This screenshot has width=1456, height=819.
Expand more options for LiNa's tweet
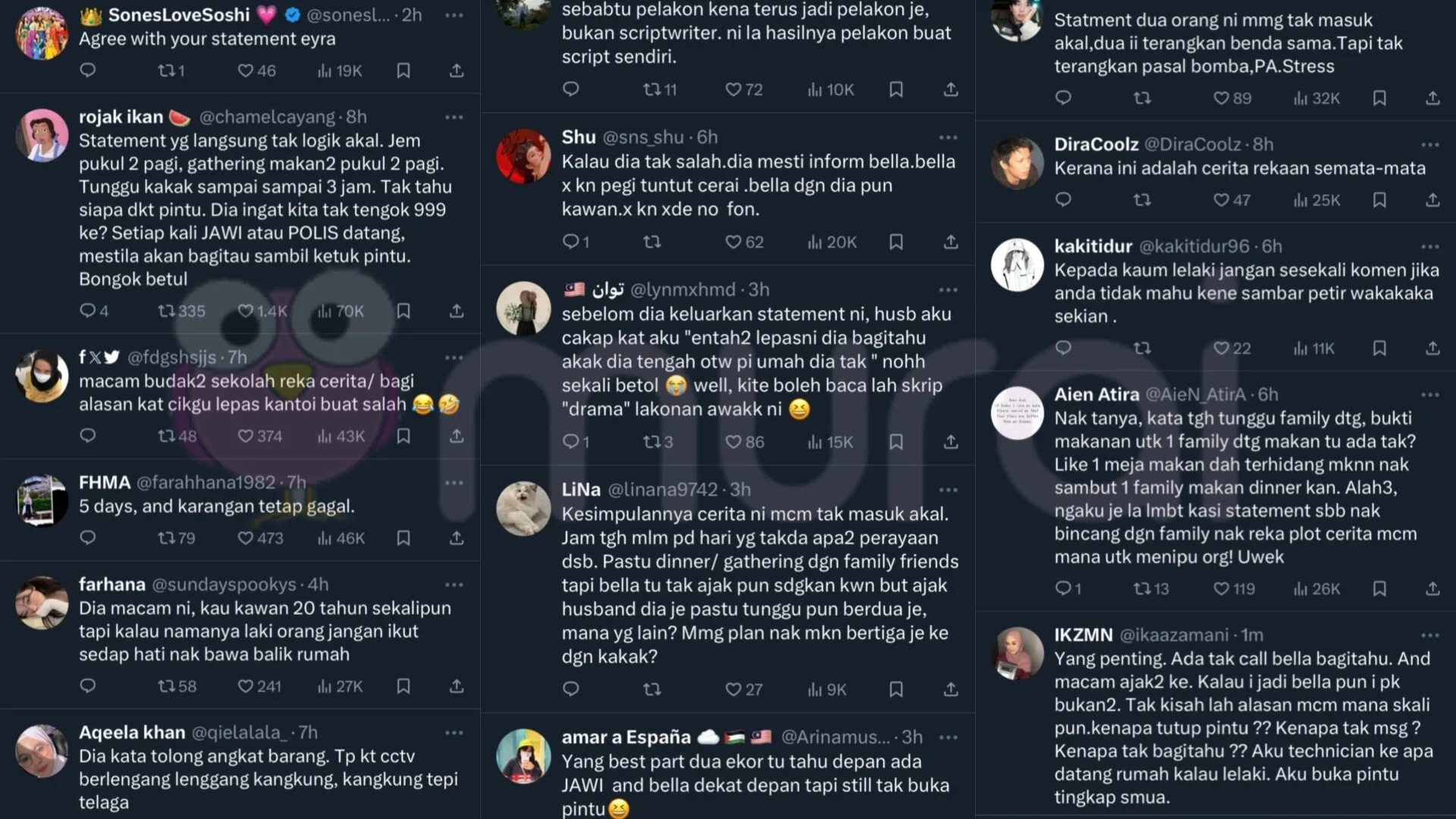tap(948, 490)
